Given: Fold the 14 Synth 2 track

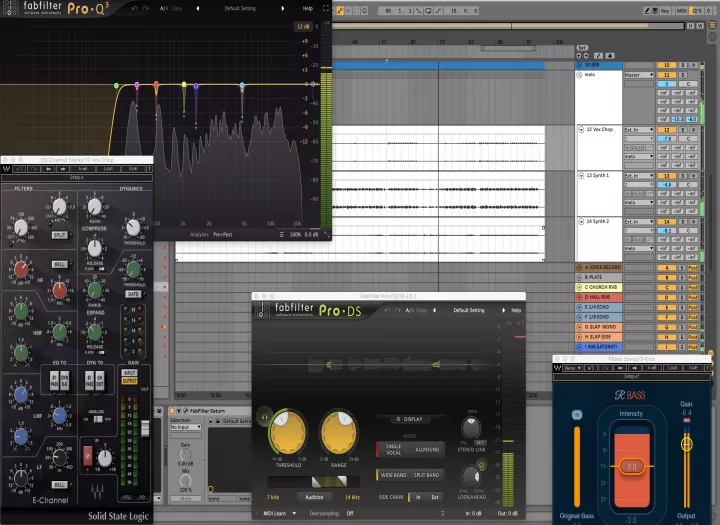Looking at the screenshot, I should coord(581,221).
